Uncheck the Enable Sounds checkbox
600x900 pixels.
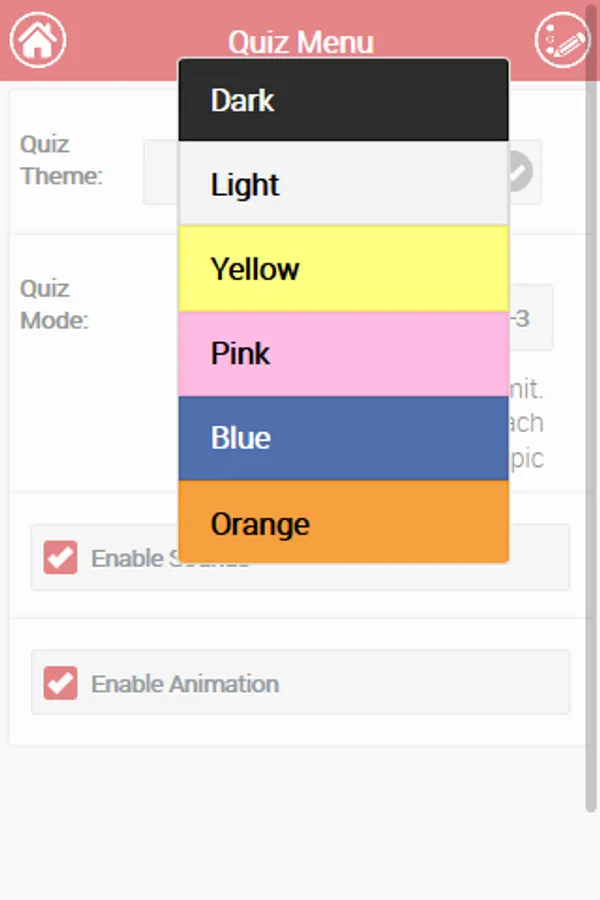(x=61, y=558)
